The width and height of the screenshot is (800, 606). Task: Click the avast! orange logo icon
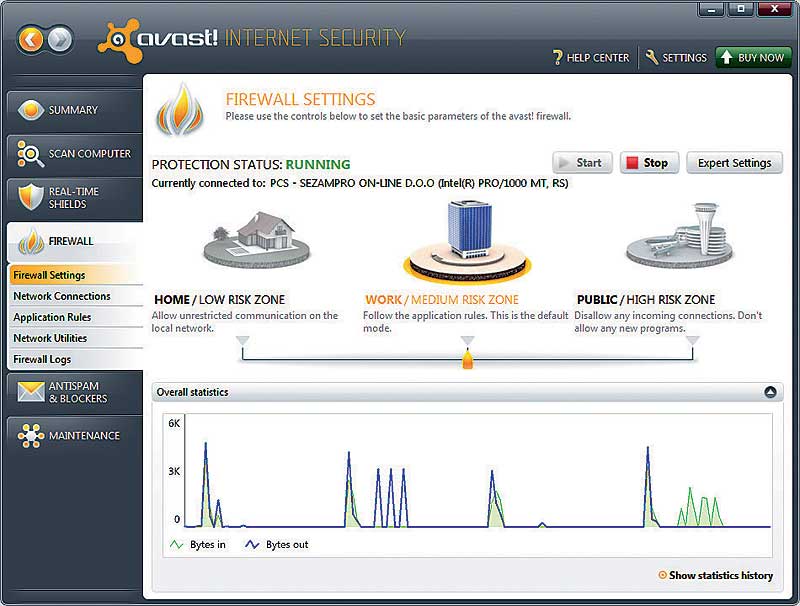click(x=120, y=41)
